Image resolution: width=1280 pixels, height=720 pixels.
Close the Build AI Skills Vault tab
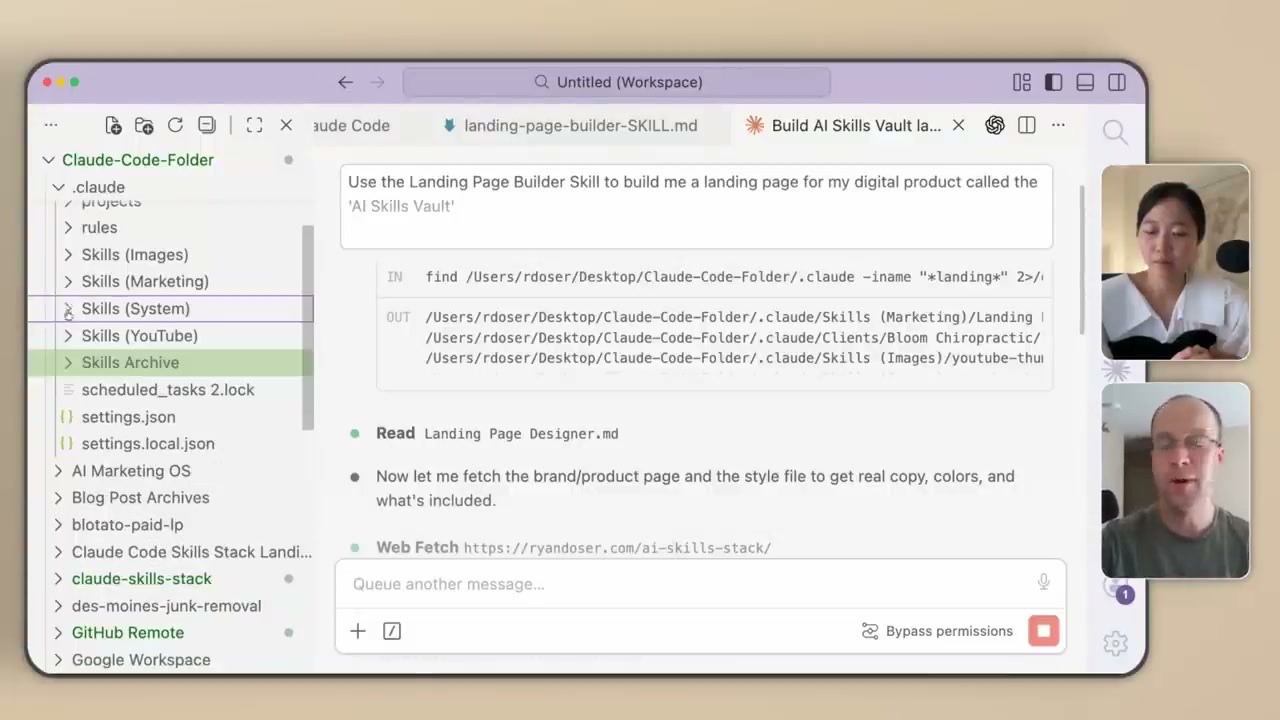958,125
